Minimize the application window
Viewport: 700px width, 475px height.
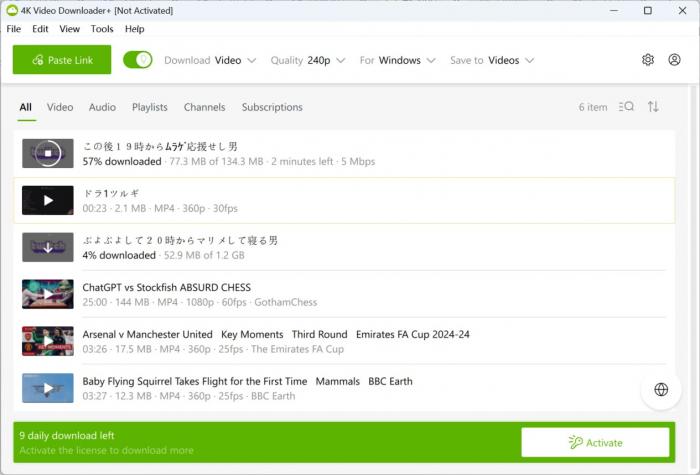click(614, 10)
